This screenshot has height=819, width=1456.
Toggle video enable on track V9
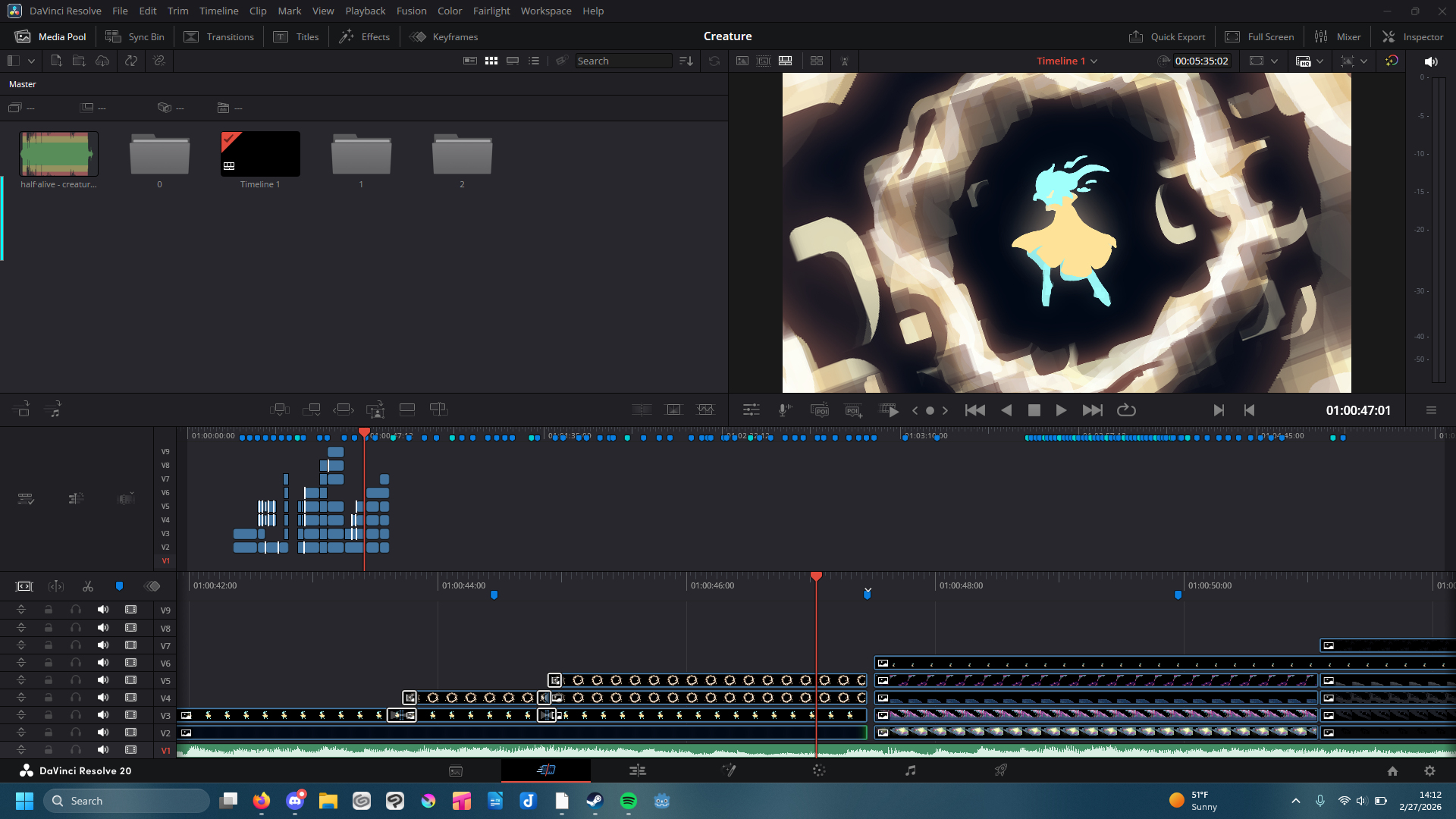130,610
